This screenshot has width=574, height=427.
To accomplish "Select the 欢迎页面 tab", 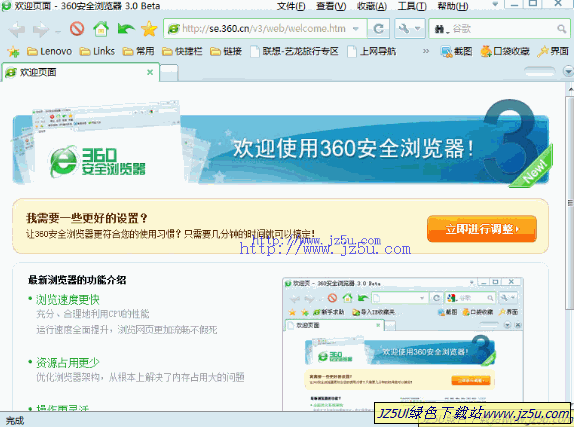I will pos(81,72).
